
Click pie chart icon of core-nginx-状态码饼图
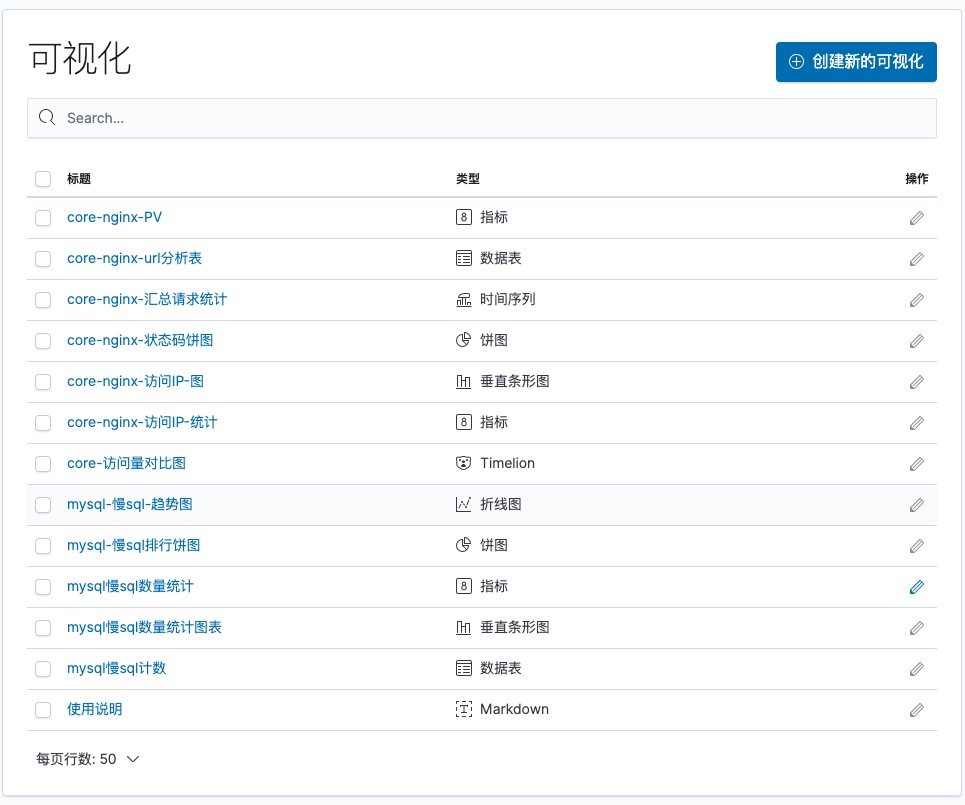tap(463, 340)
